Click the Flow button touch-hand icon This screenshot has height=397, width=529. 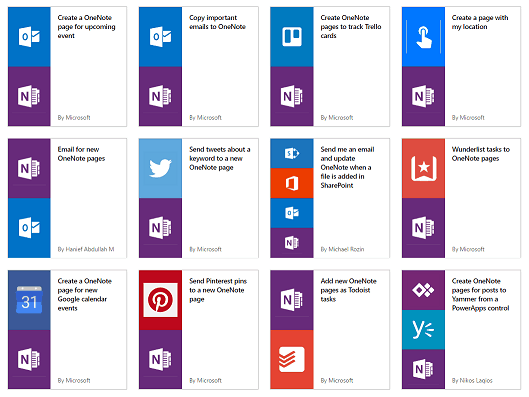click(x=423, y=37)
